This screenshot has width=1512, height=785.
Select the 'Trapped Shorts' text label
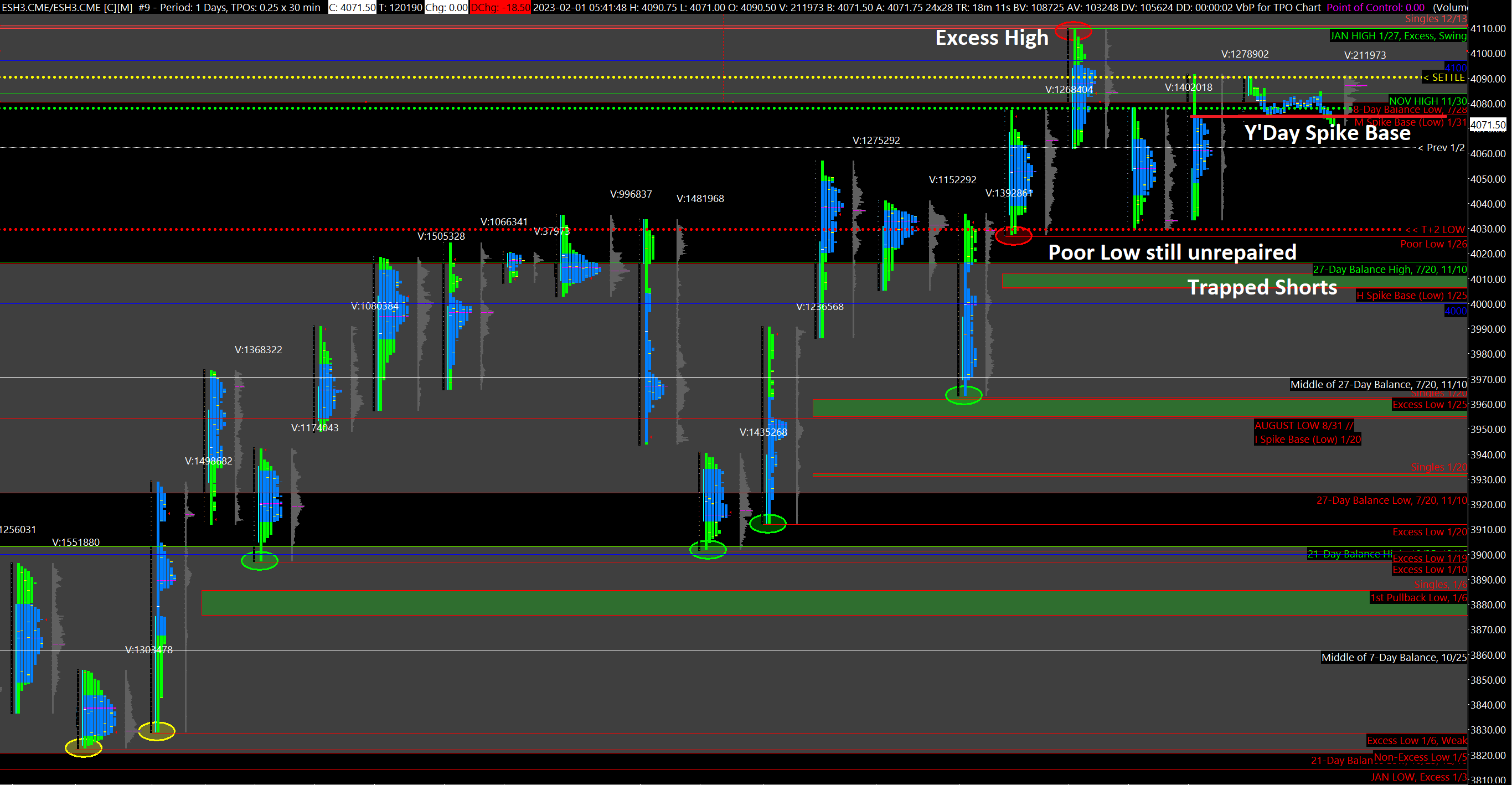point(1262,287)
